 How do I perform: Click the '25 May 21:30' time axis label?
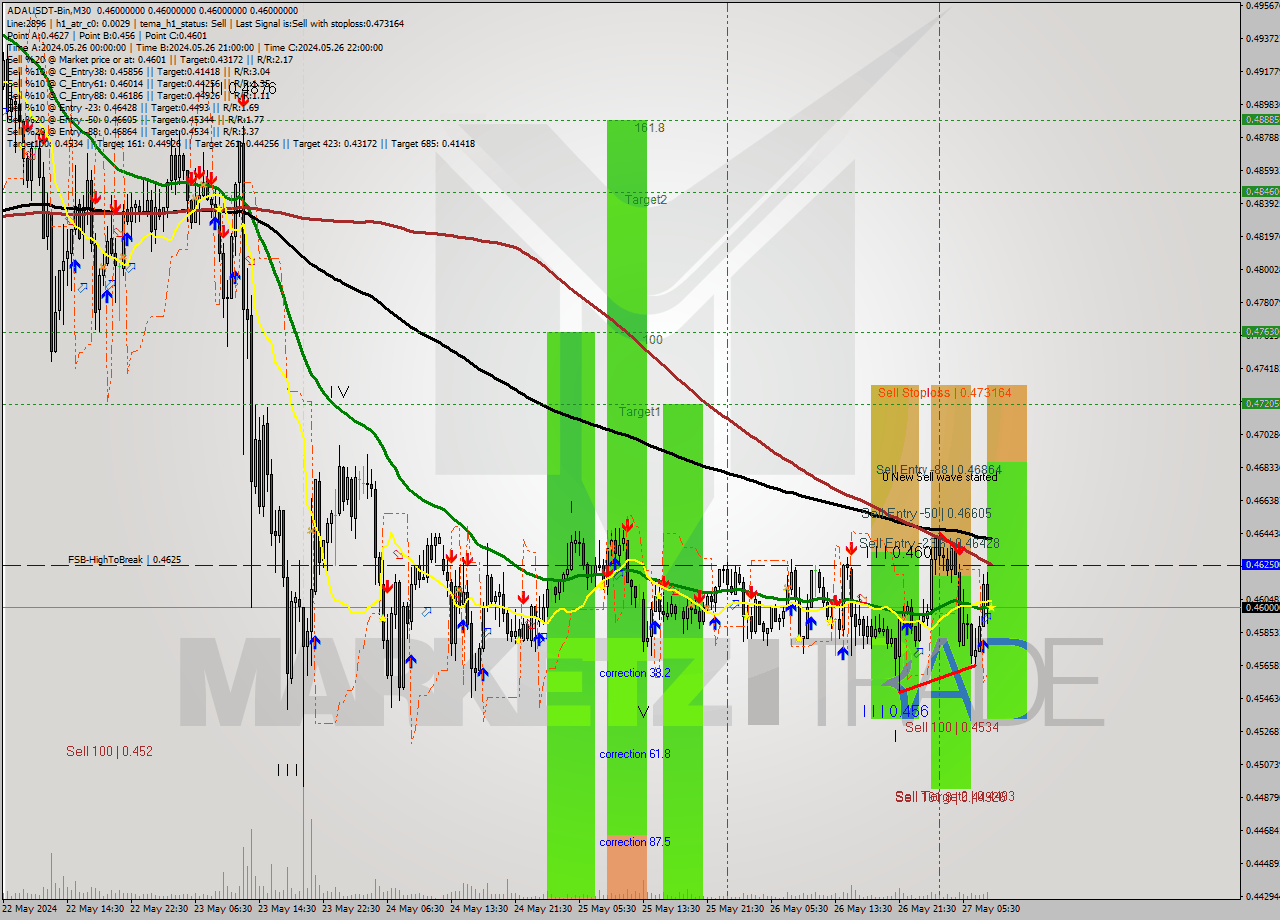[x=735, y=909]
